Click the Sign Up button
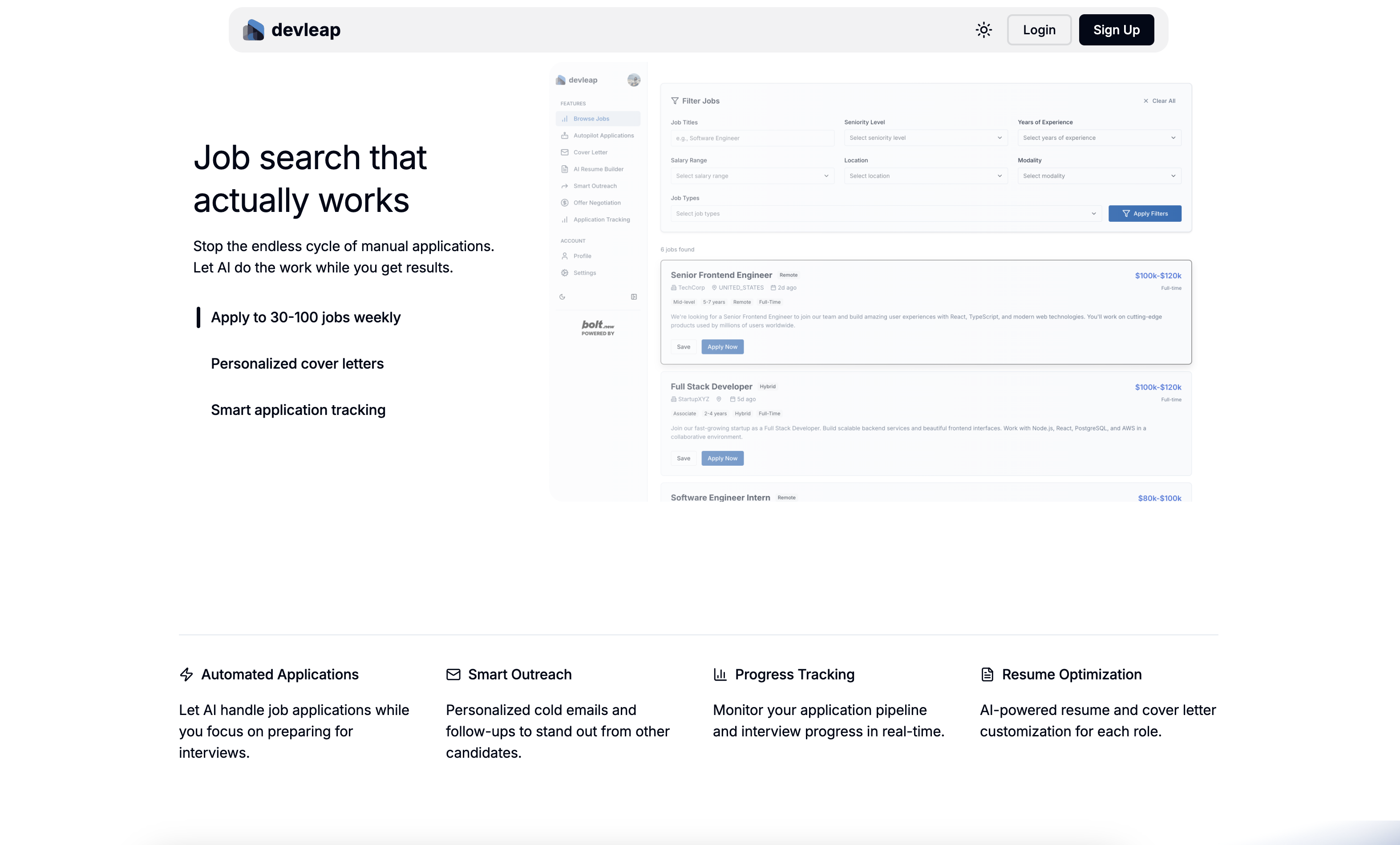The height and width of the screenshot is (845, 1400). click(1116, 30)
